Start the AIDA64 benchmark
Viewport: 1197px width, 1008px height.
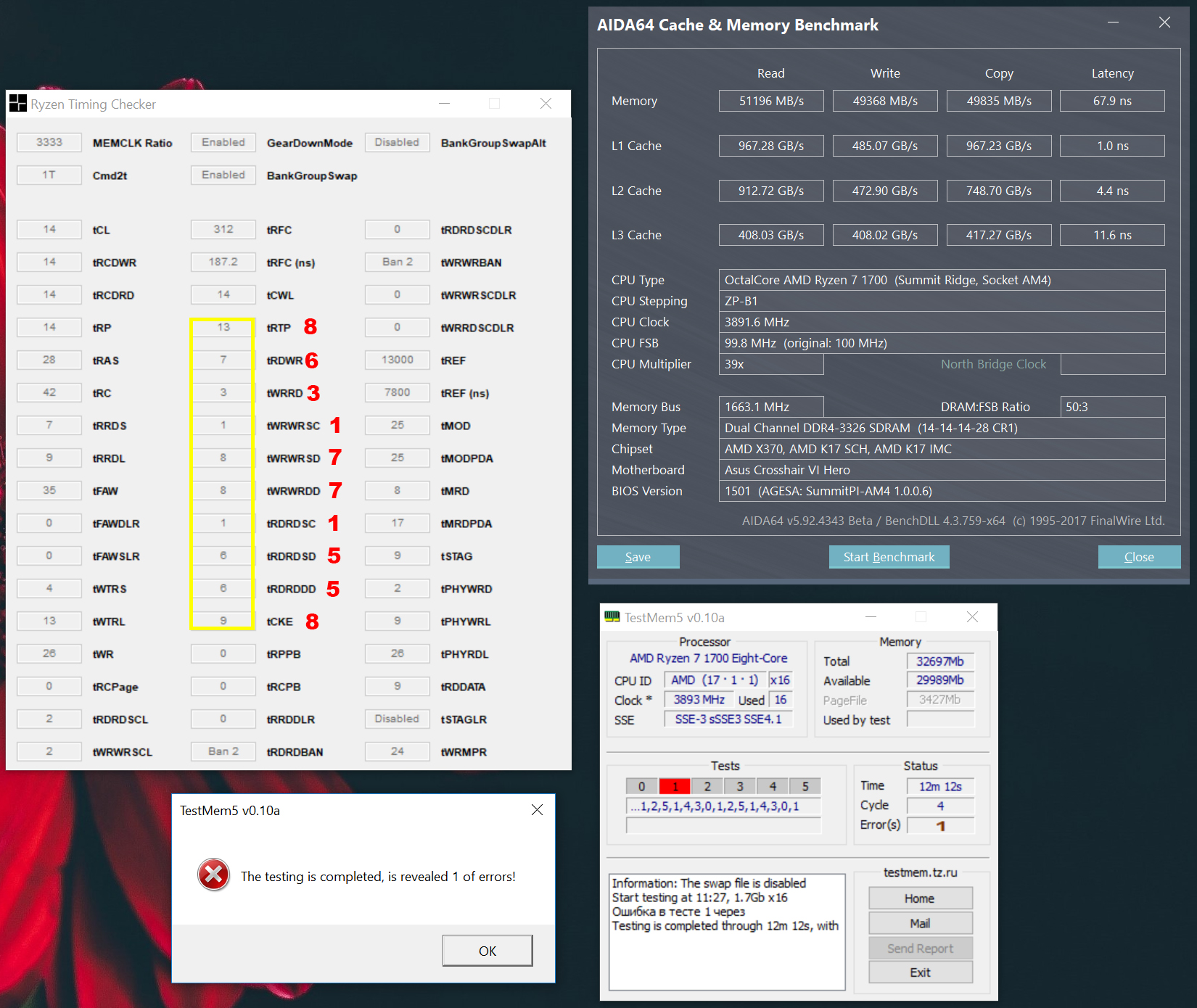889,557
